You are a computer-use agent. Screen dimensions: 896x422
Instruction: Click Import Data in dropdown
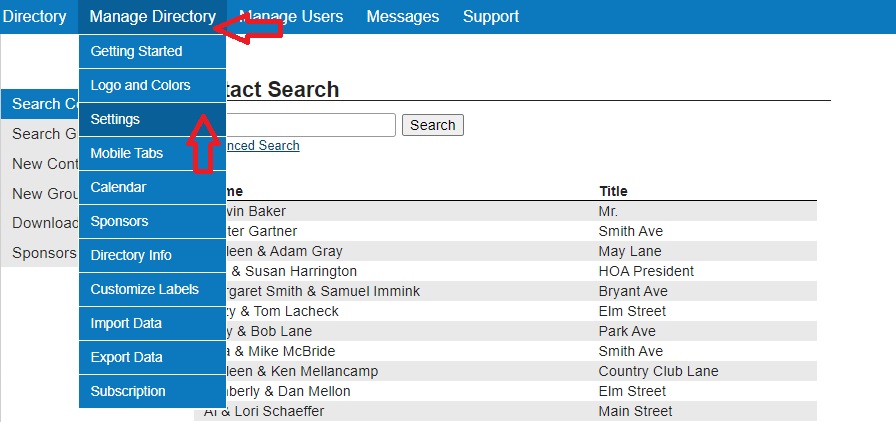[x=126, y=323]
